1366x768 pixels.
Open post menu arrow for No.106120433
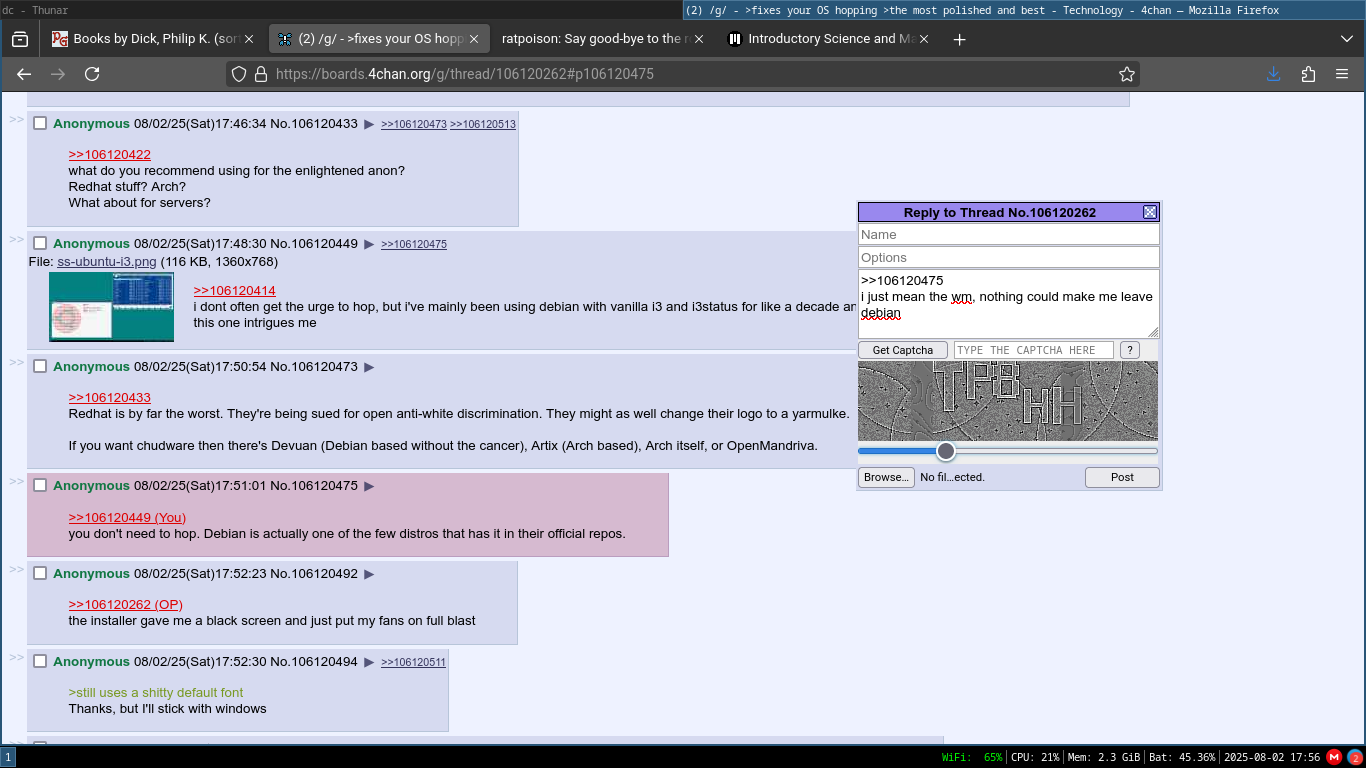(369, 124)
